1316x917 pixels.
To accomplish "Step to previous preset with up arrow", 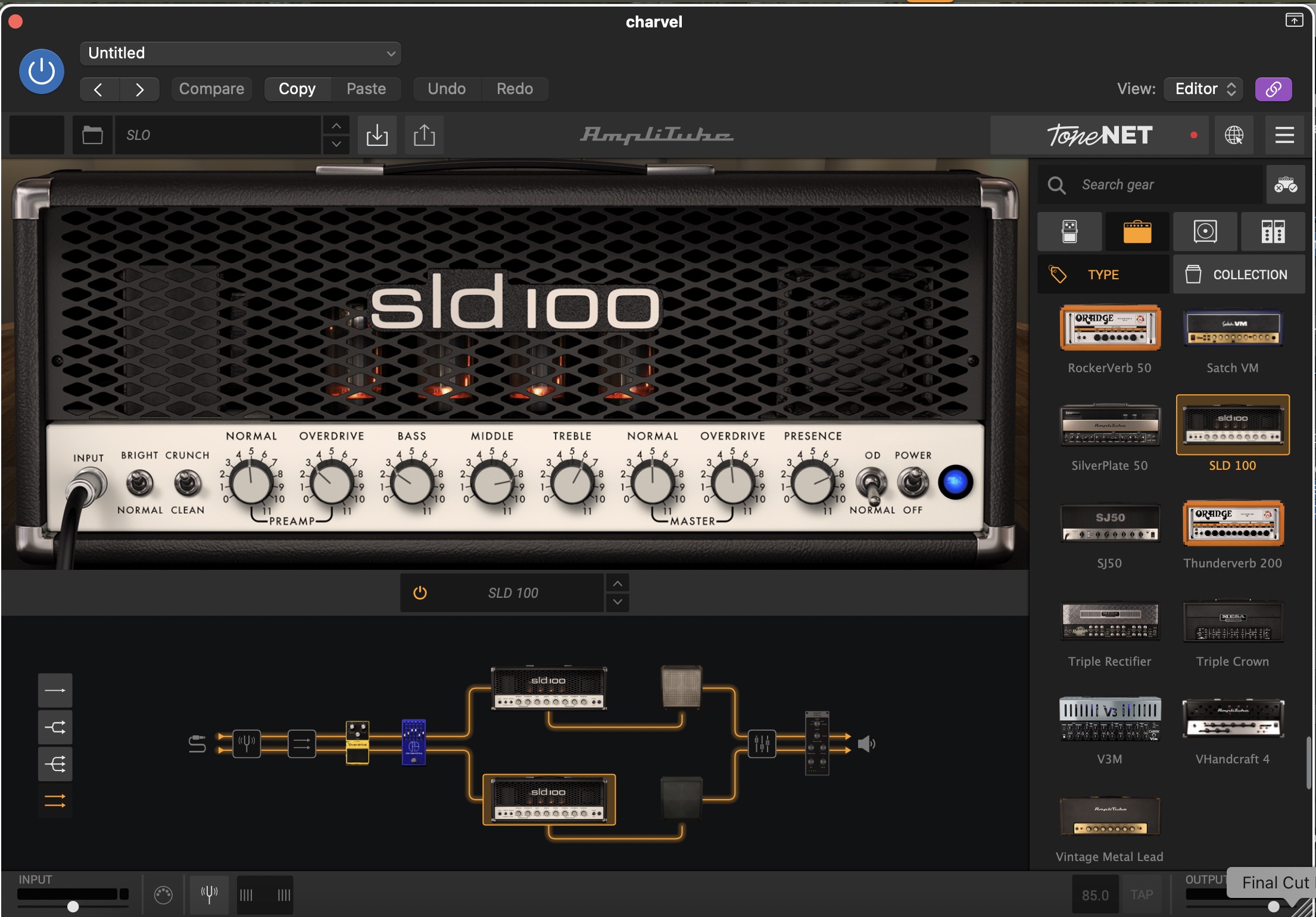I will click(336, 126).
